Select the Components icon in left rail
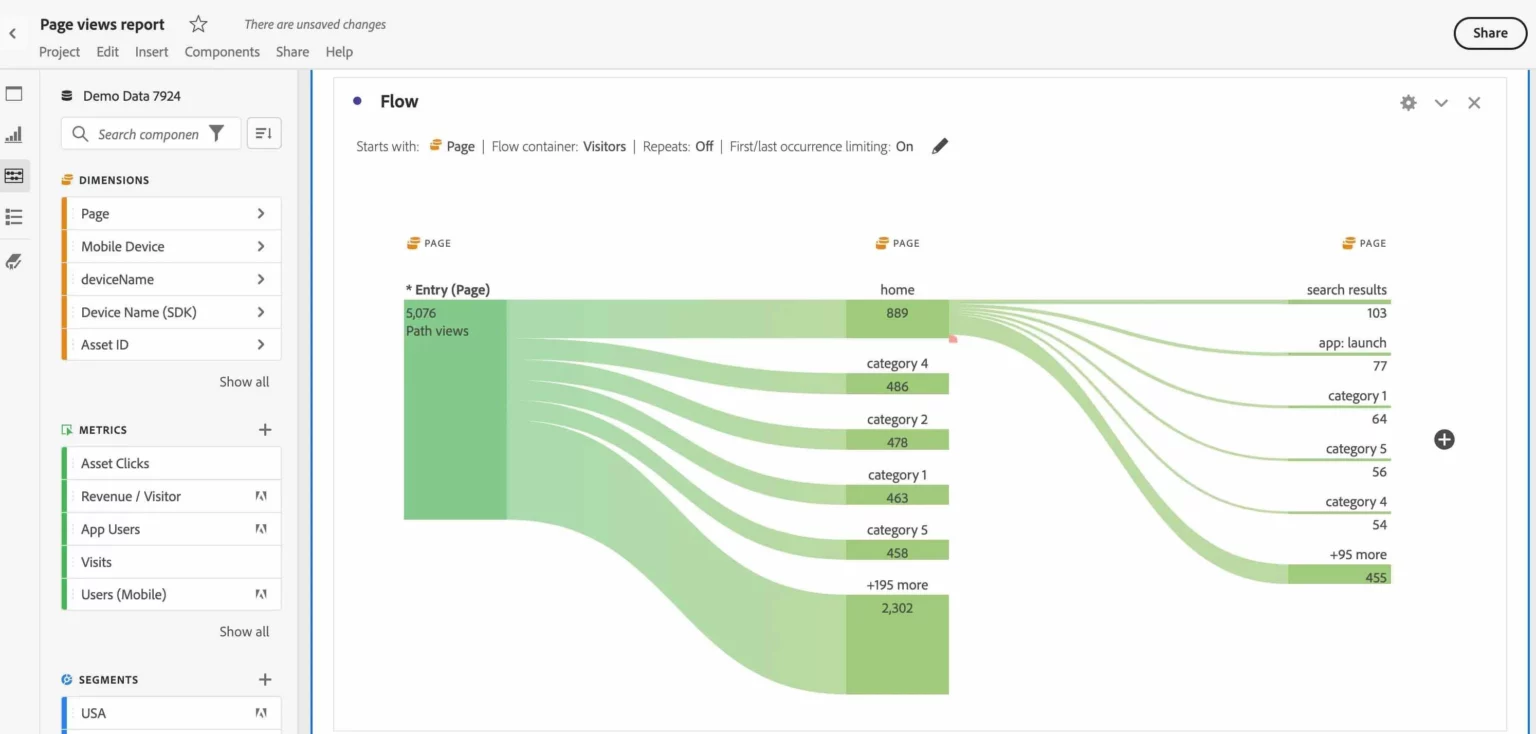 tap(14, 176)
